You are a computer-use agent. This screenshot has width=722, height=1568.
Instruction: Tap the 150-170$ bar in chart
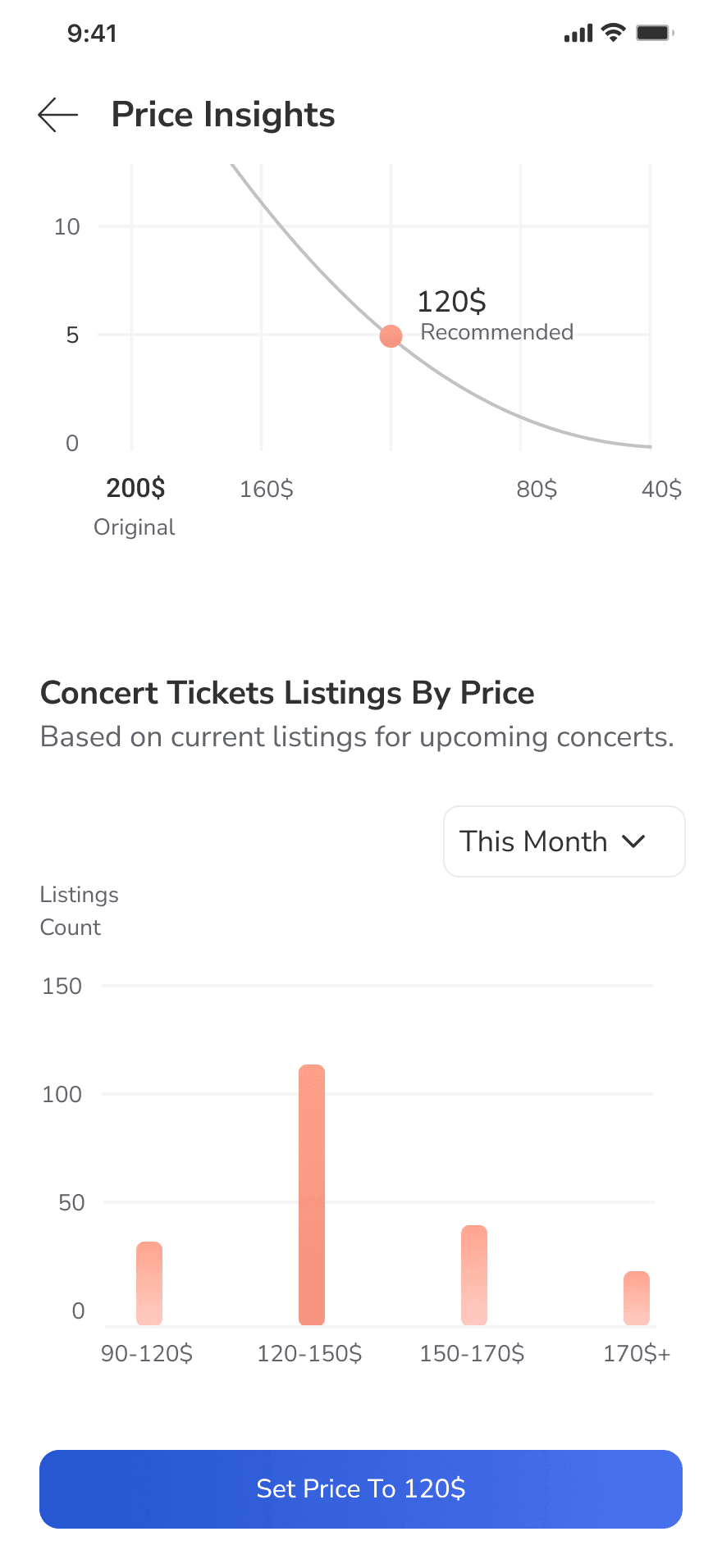[x=474, y=1274]
